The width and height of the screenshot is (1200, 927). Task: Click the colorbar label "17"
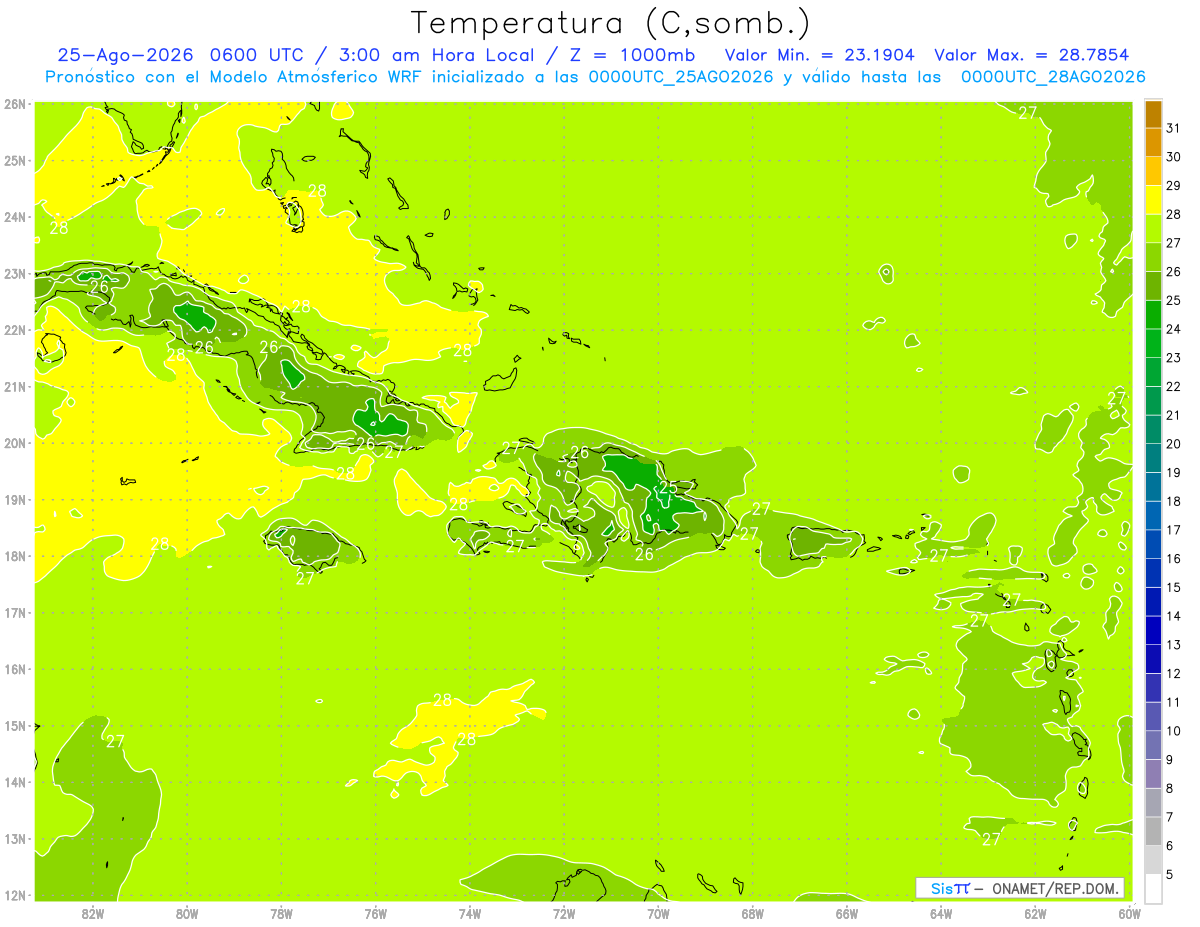pos(1174,530)
